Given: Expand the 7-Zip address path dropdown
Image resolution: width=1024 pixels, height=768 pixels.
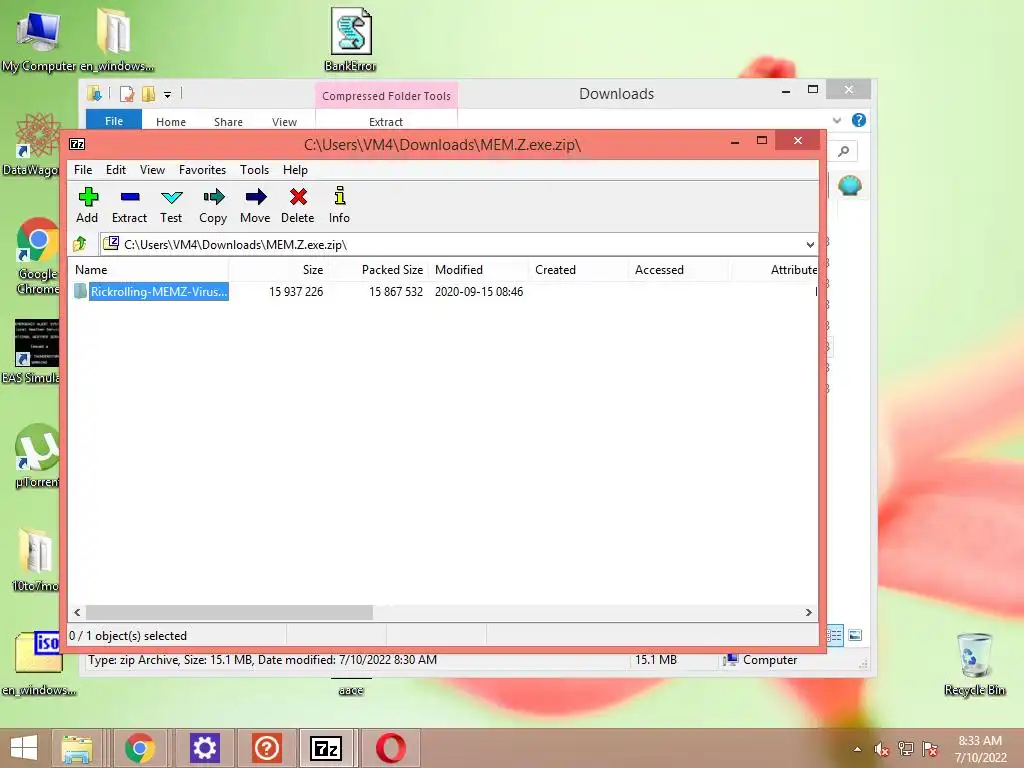Looking at the screenshot, I should click(810, 245).
